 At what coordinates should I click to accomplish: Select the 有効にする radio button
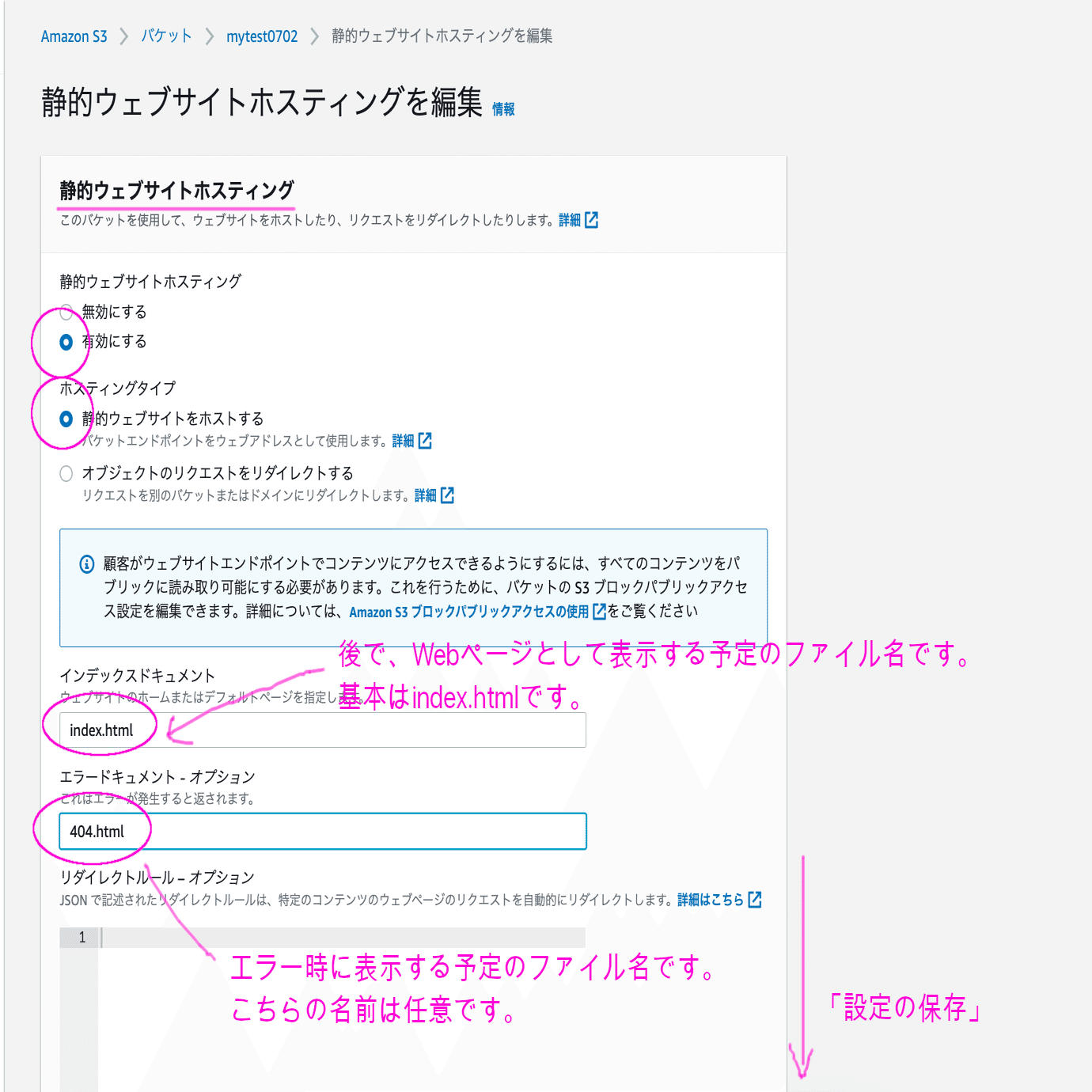click(66, 341)
